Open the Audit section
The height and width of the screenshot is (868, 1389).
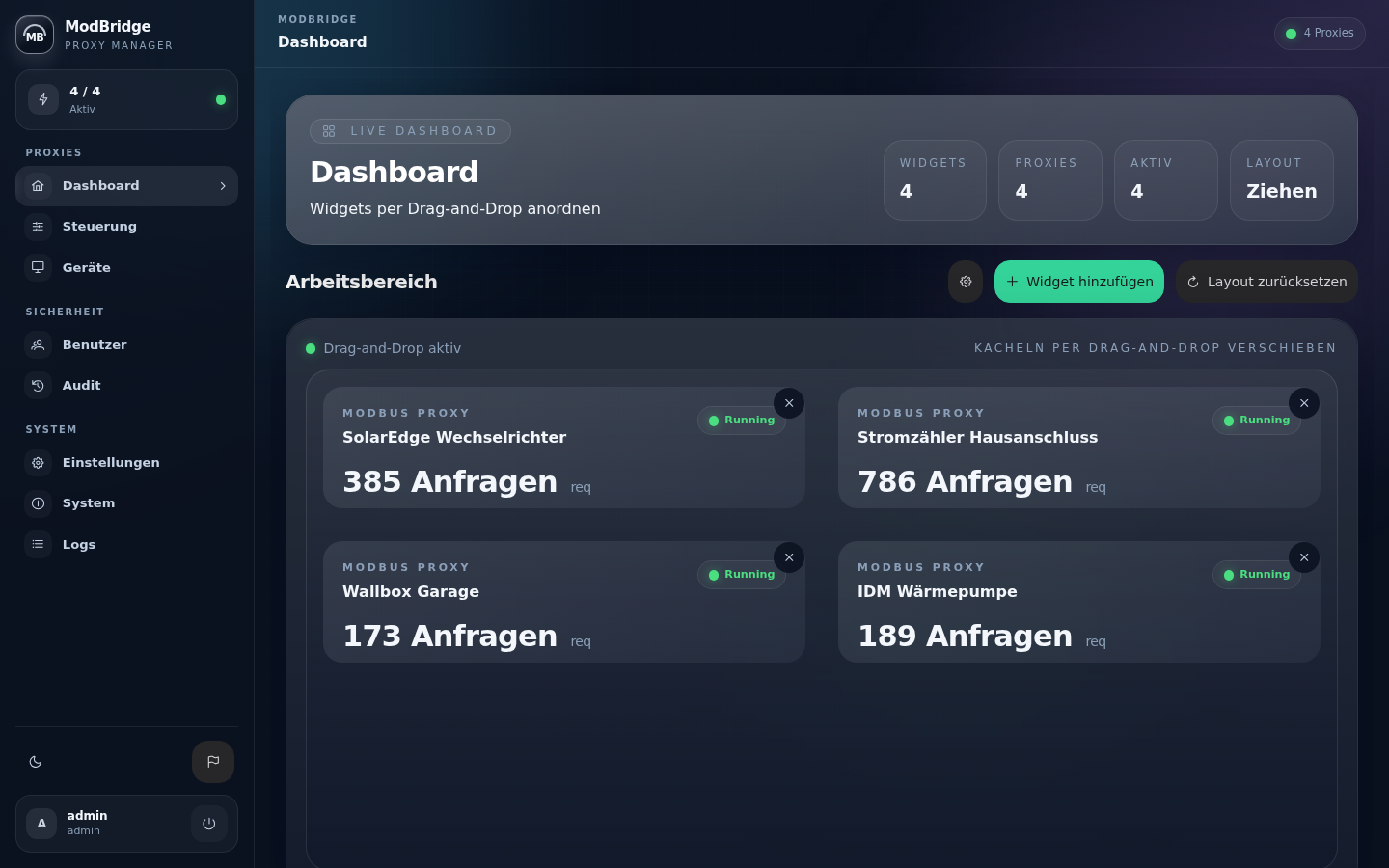[126, 386]
